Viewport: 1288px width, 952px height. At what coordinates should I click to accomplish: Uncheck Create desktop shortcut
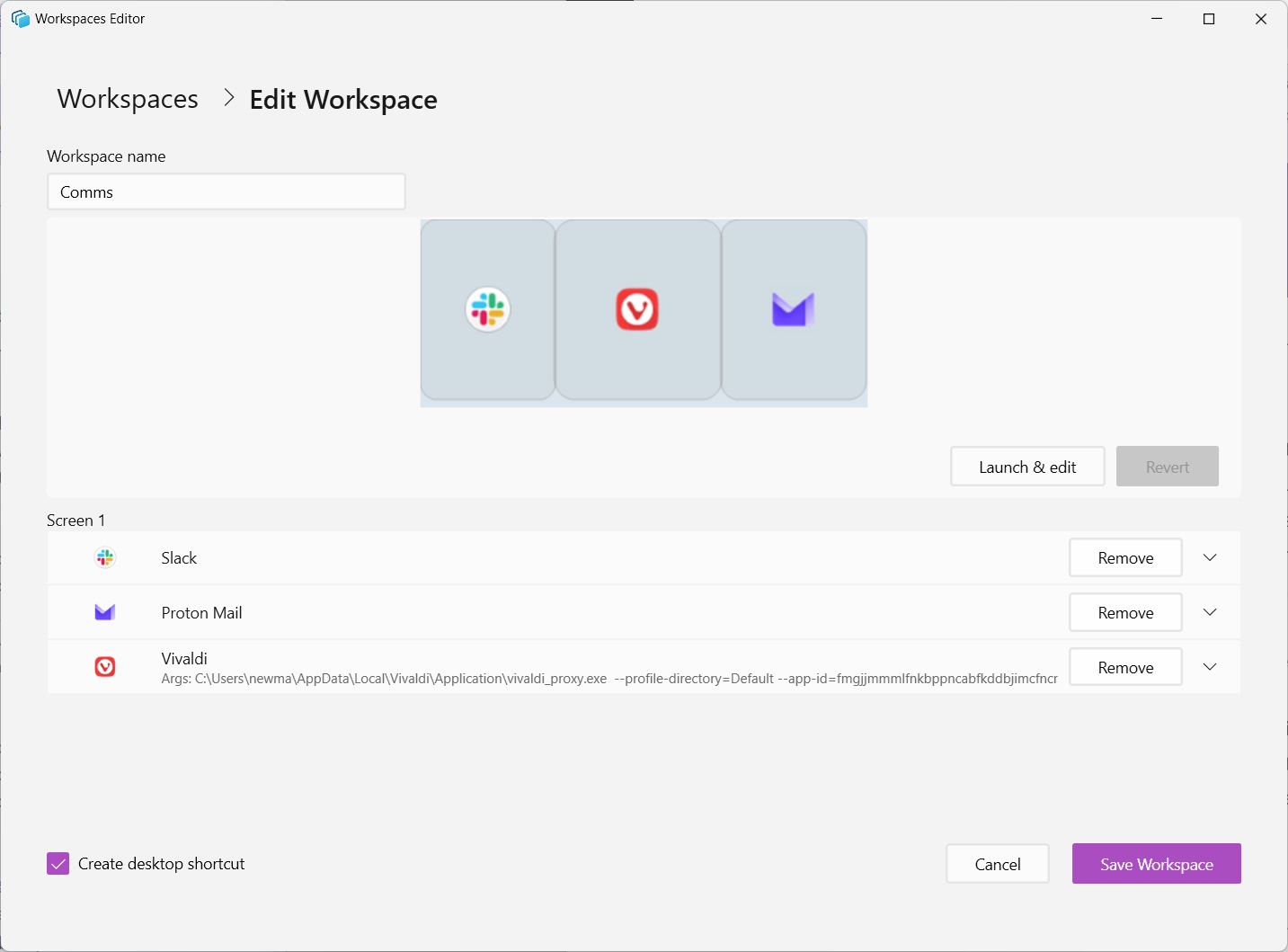click(x=58, y=863)
